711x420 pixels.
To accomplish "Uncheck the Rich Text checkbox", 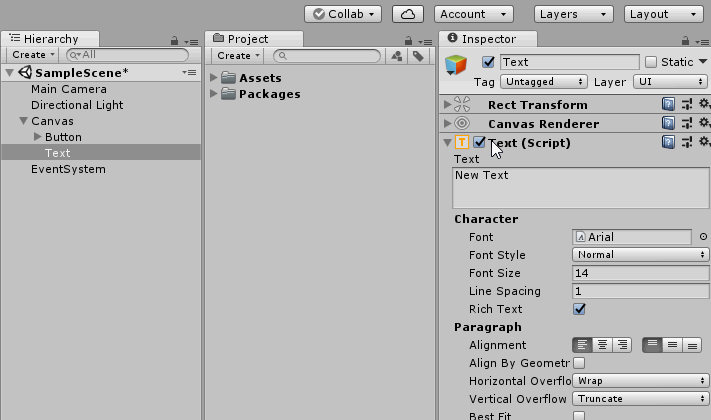I will [x=579, y=309].
